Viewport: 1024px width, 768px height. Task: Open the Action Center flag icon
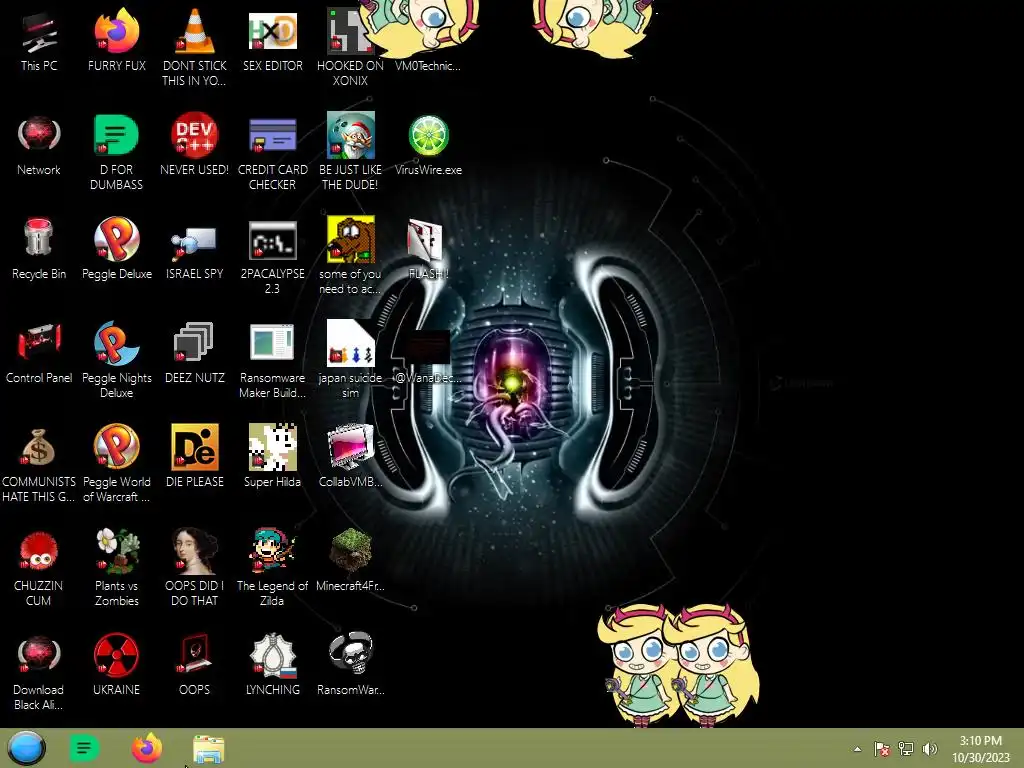882,749
